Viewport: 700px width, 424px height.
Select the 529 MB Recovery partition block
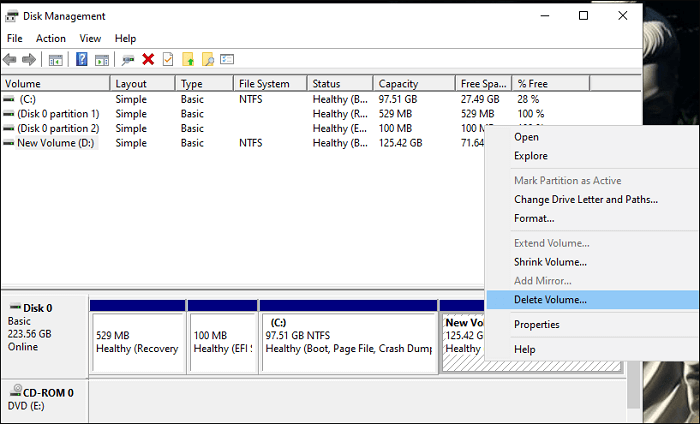(x=137, y=342)
